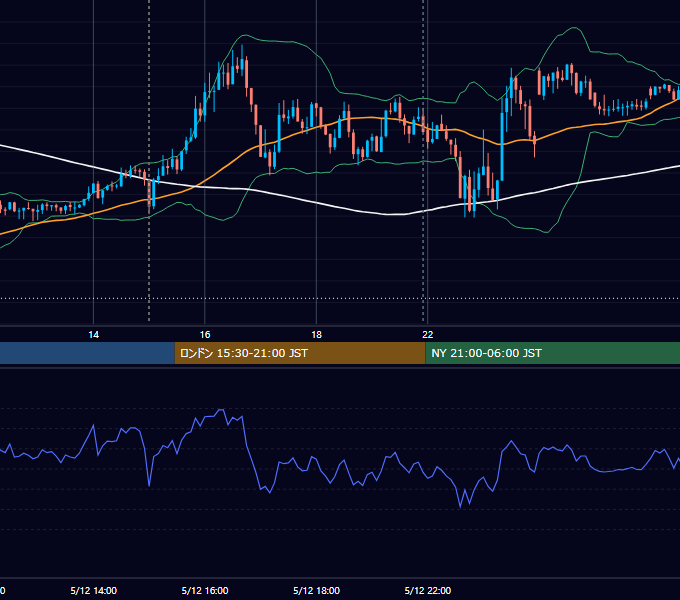Click the ロンドン 15:30-21:00 JST session bar

click(x=300, y=353)
